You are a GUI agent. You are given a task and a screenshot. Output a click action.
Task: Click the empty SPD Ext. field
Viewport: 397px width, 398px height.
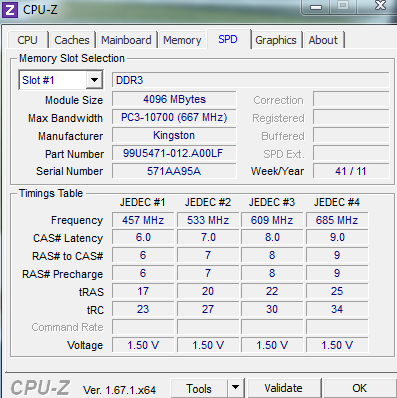click(351, 153)
